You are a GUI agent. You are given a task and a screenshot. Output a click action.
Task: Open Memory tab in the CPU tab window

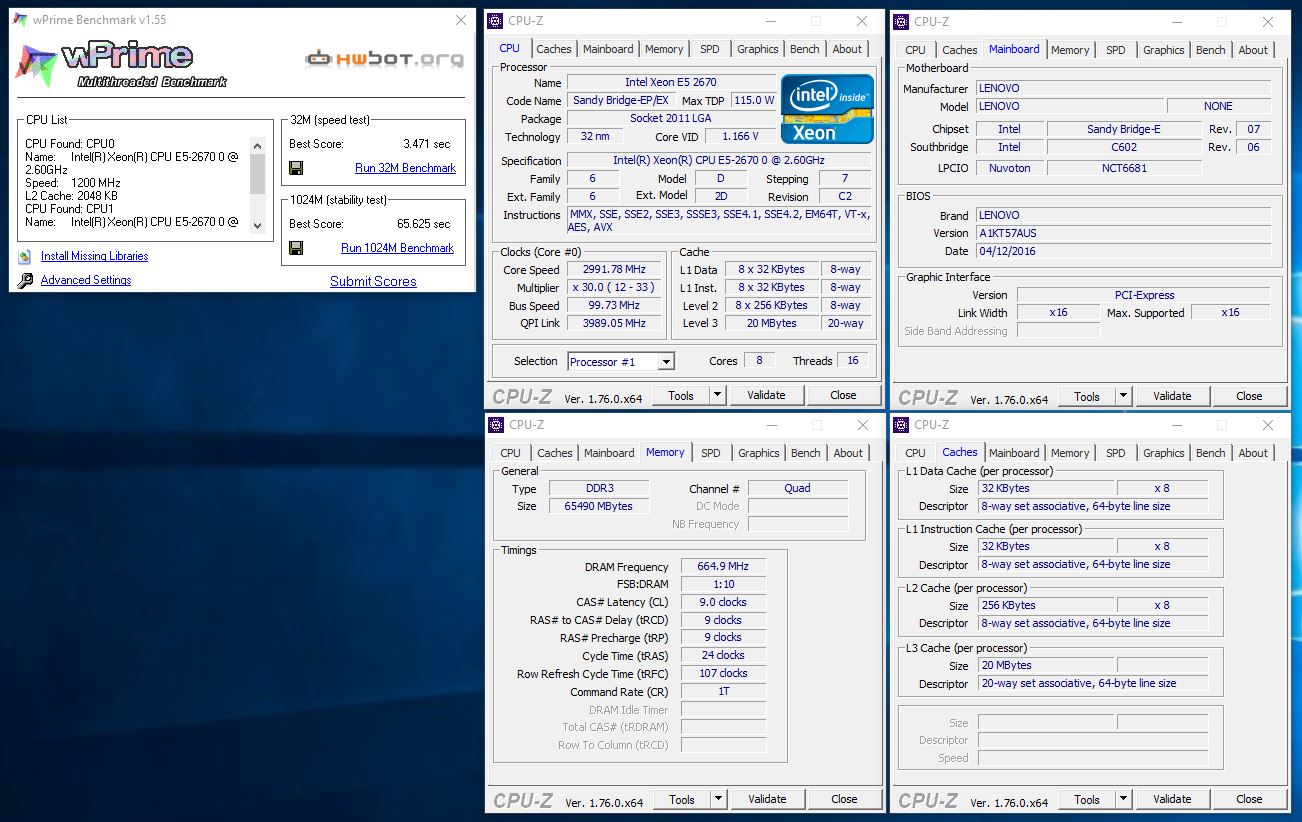click(664, 49)
